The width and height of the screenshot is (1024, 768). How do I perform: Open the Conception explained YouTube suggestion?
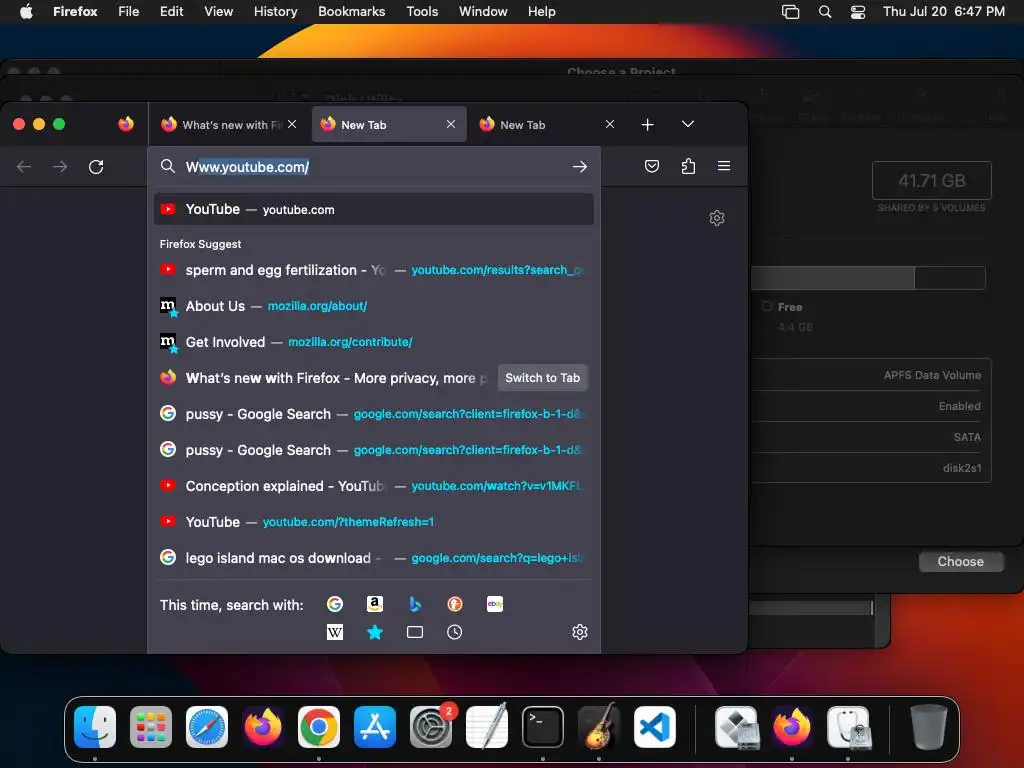pos(374,487)
